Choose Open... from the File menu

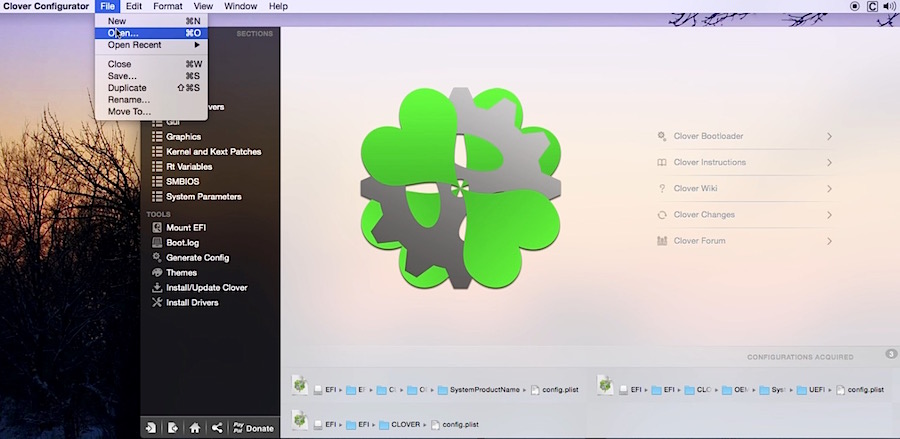[152, 33]
